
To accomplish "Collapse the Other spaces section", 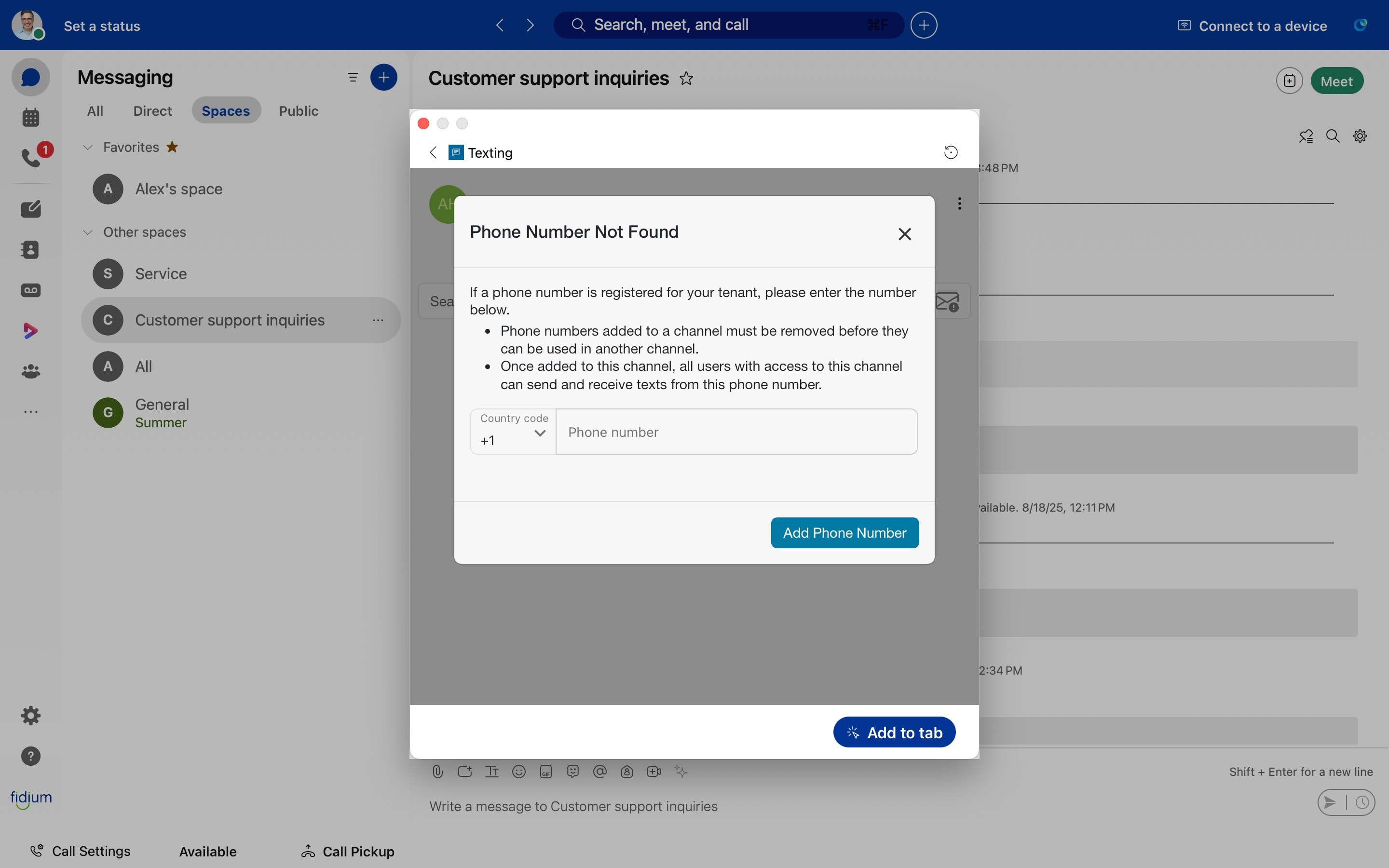I will point(88,232).
